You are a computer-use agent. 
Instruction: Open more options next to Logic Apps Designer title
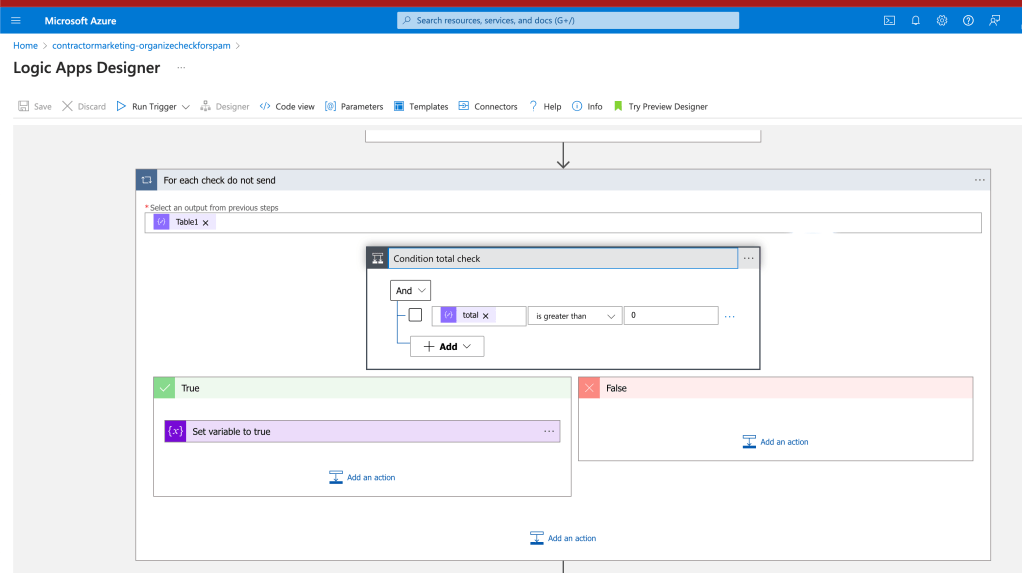[x=181, y=68]
